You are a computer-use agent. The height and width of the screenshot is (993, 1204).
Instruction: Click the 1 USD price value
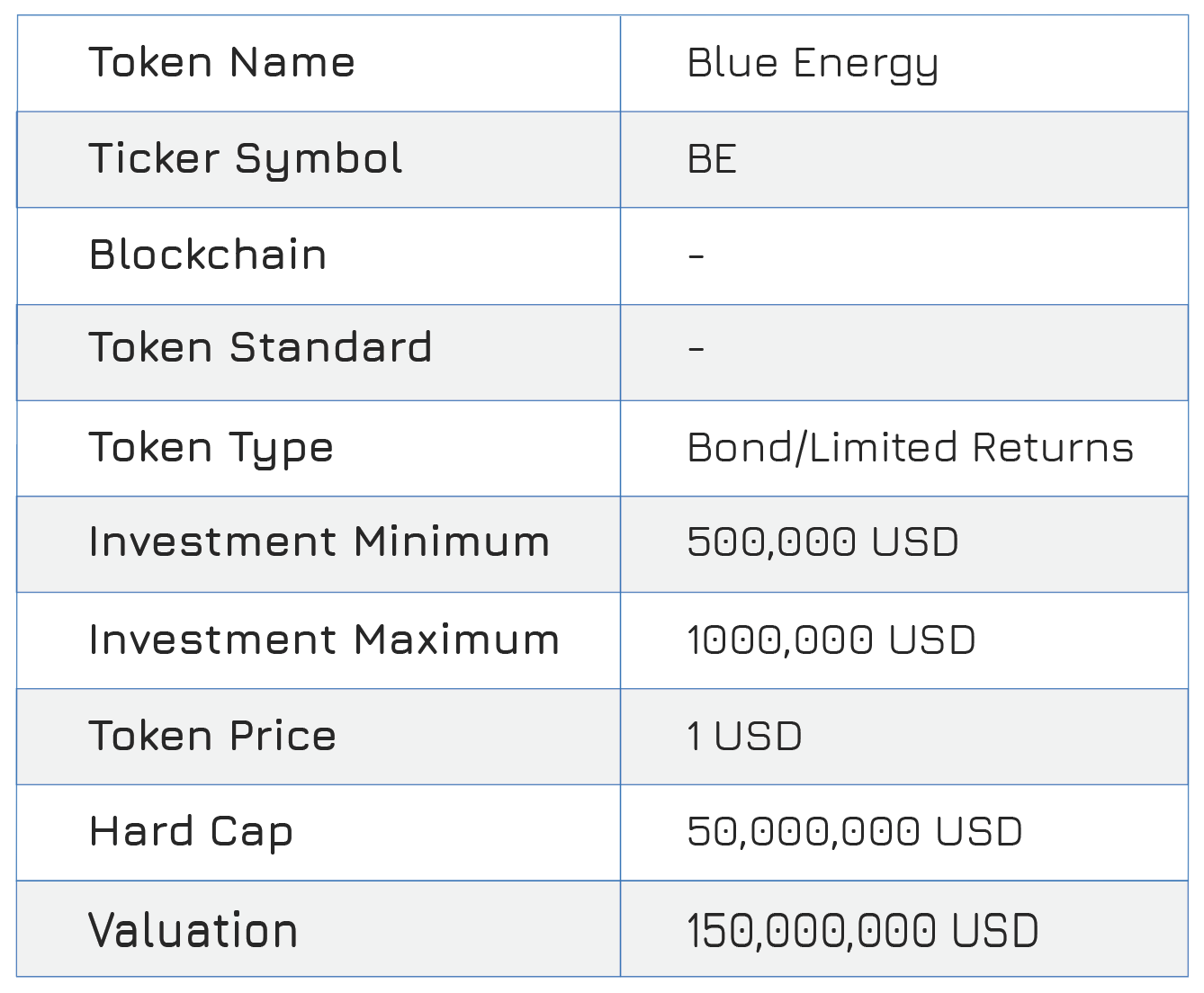click(744, 737)
